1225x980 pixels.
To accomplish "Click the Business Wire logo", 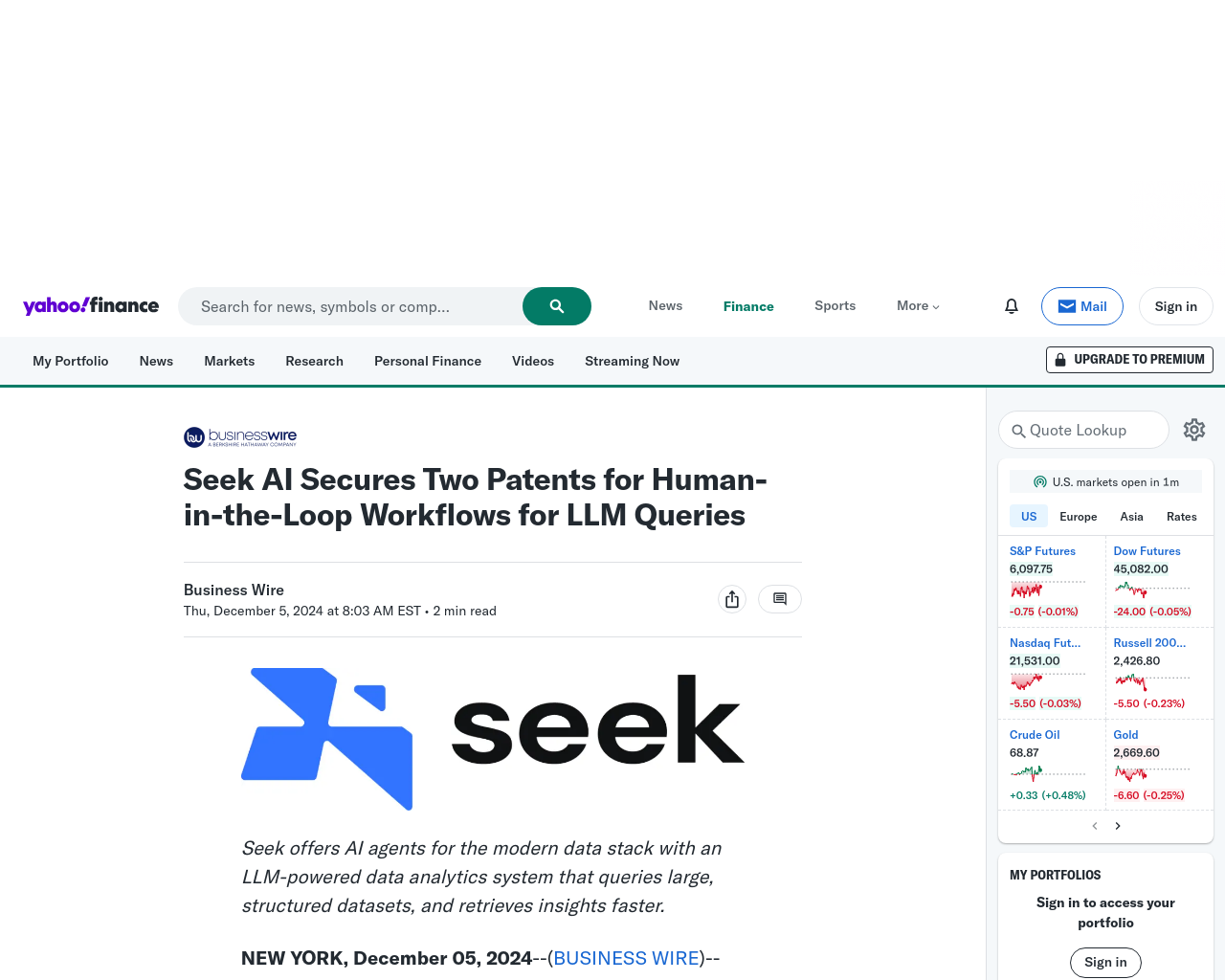I will [x=240, y=437].
